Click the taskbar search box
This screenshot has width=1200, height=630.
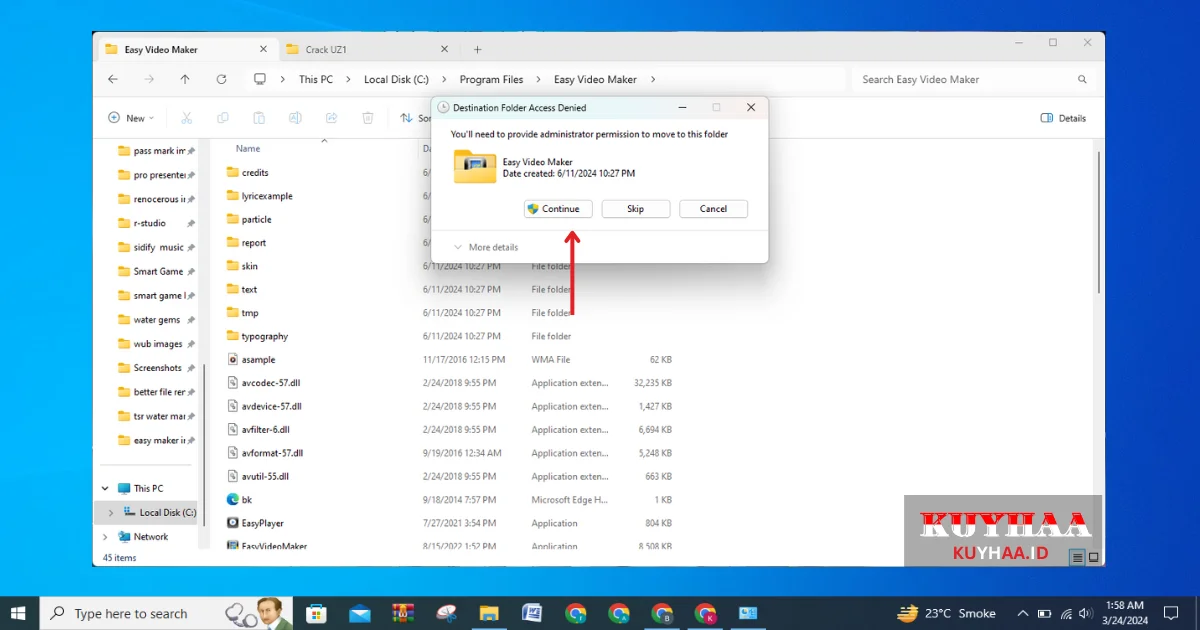pyautogui.click(x=167, y=613)
